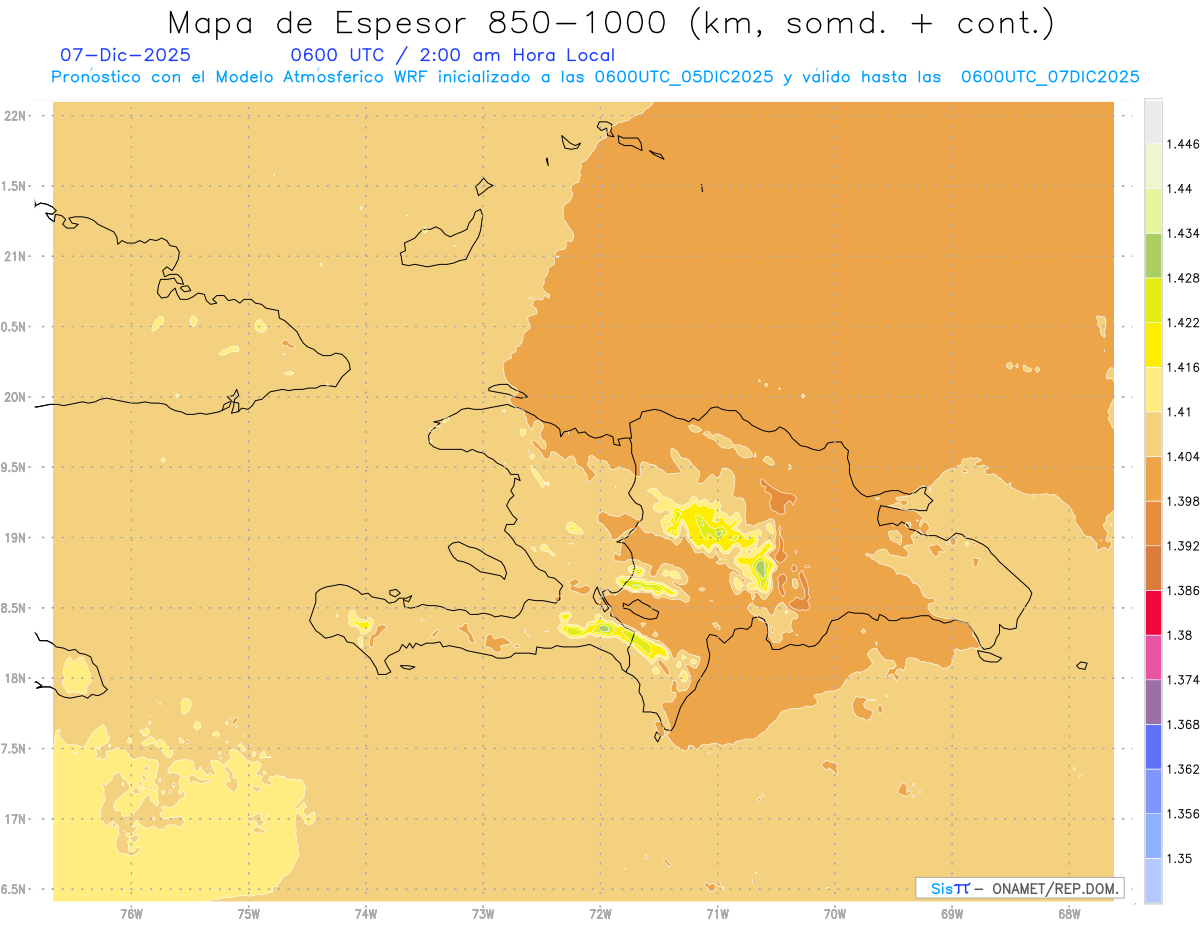Click the 76W longitude label
Screen dimensions: 1200x927
(131, 914)
